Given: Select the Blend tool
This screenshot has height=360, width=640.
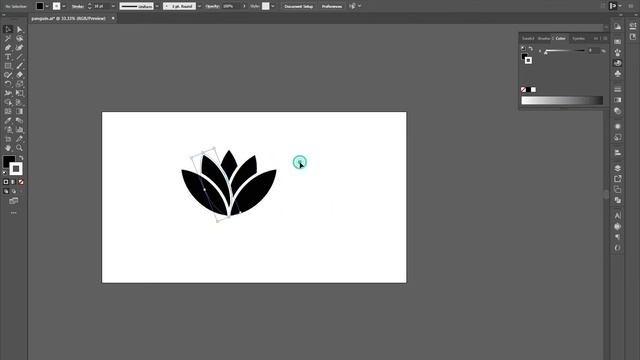Looking at the screenshot, I should (20, 121).
